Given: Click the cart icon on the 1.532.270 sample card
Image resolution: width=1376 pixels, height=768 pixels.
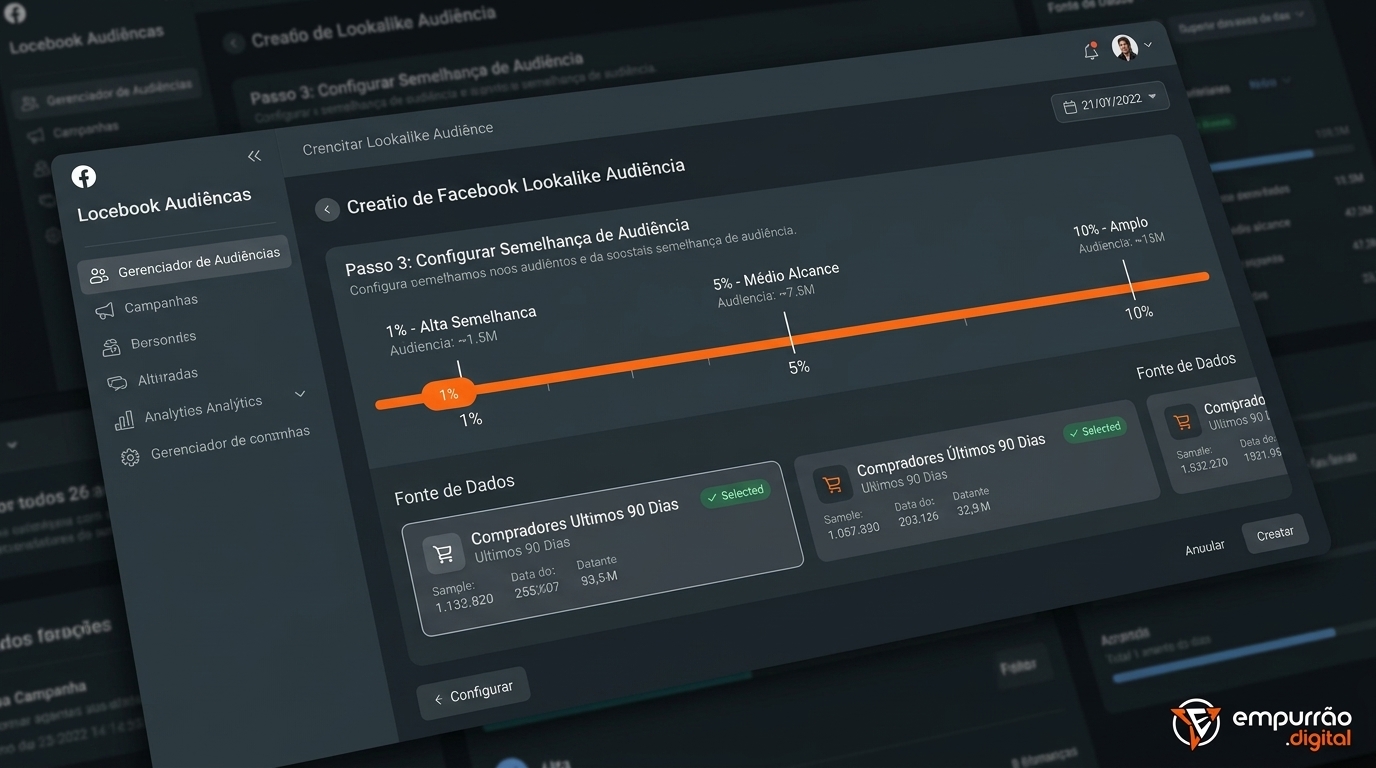Looking at the screenshot, I should click(x=1183, y=421).
